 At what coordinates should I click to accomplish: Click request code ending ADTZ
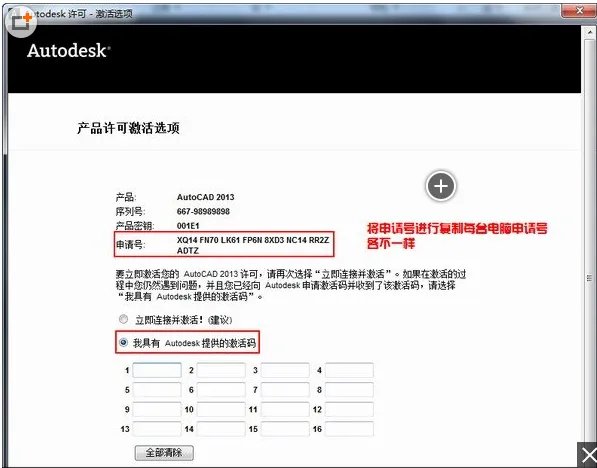[188, 251]
